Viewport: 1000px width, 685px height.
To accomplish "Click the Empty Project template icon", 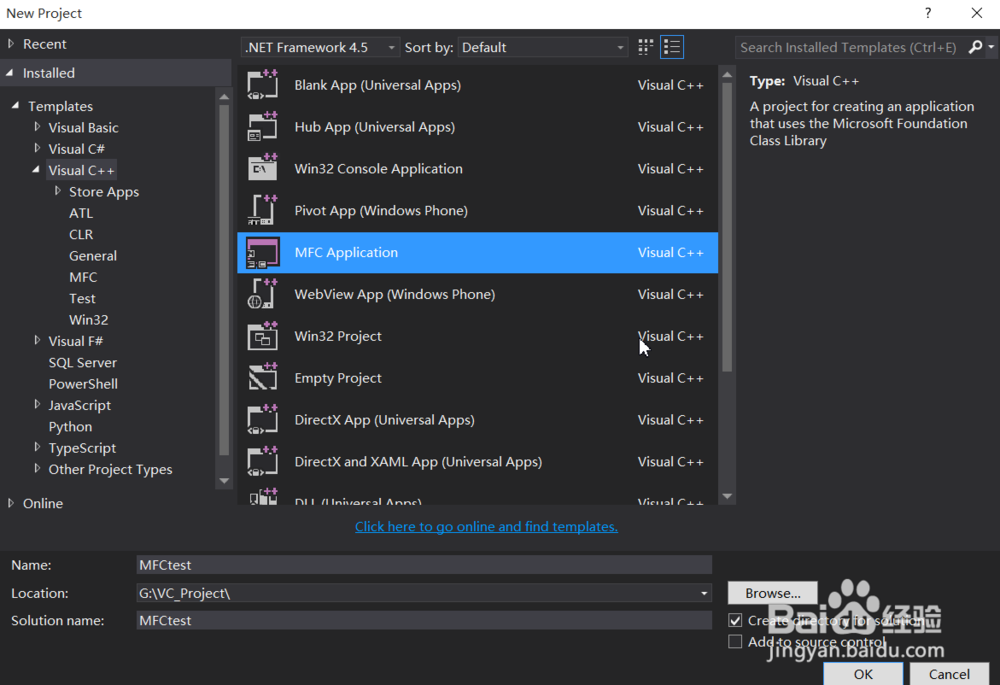I will pyautogui.click(x=263, y=378).
